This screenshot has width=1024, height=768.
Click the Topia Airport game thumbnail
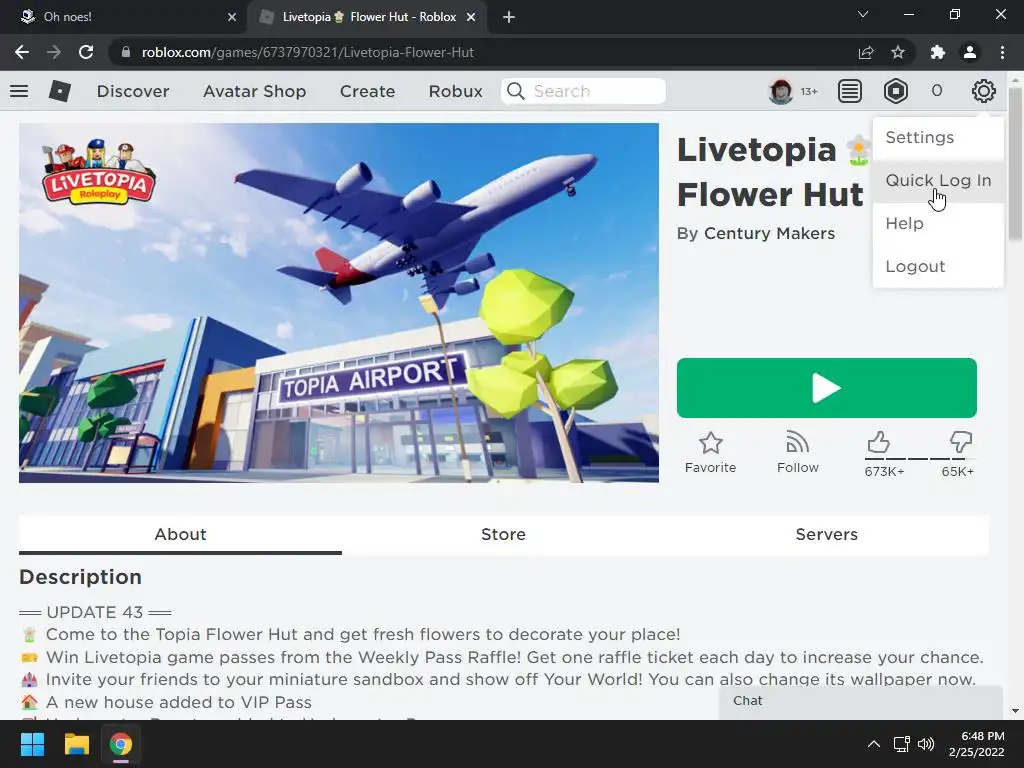pyautogui.click(x=339, y=303)
